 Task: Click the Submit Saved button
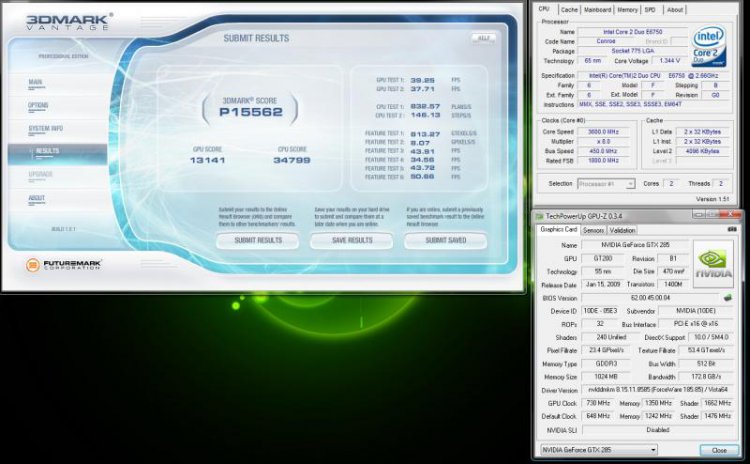(446, 241)
